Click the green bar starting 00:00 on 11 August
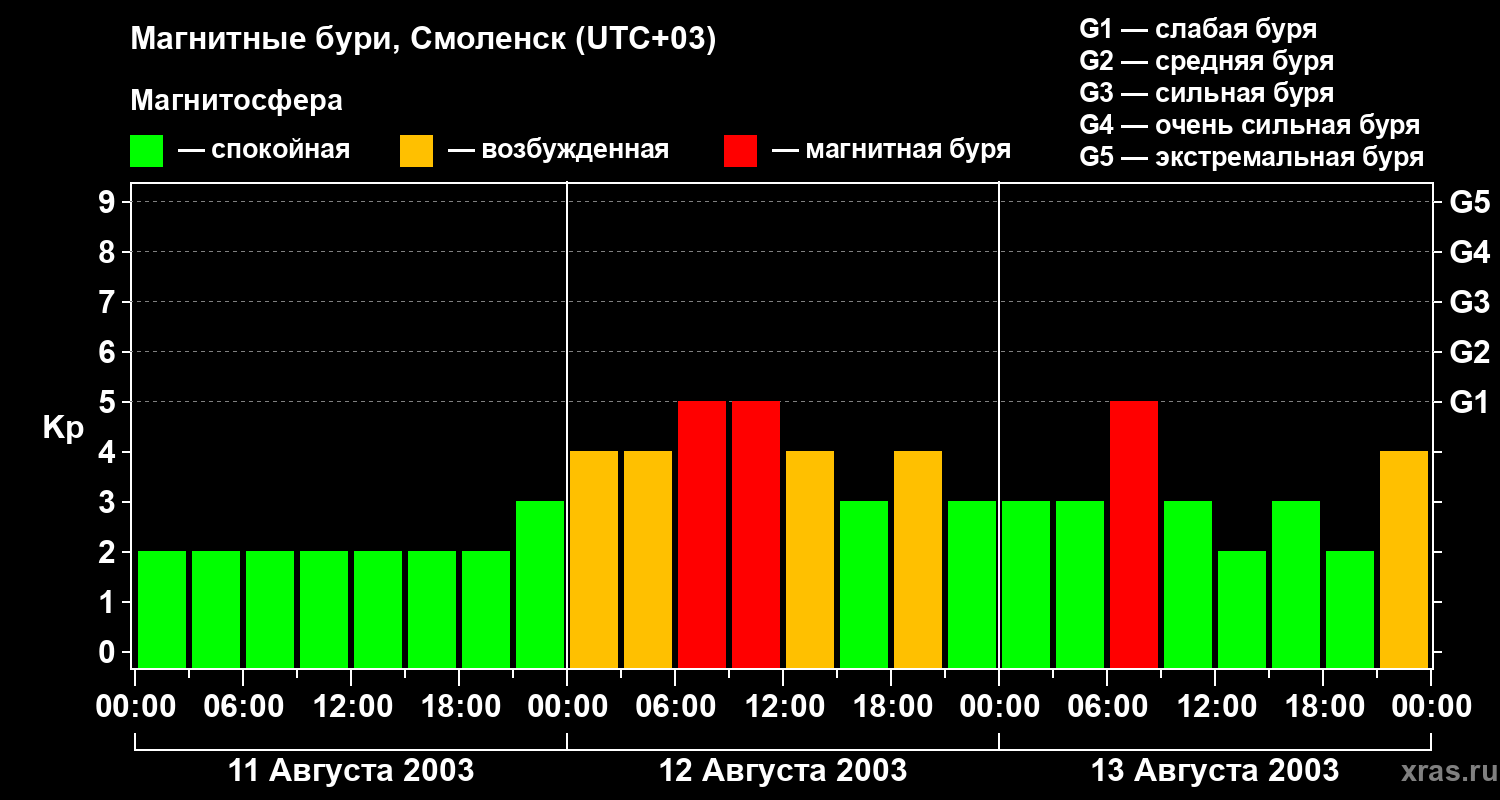 [x=162, y=609]
